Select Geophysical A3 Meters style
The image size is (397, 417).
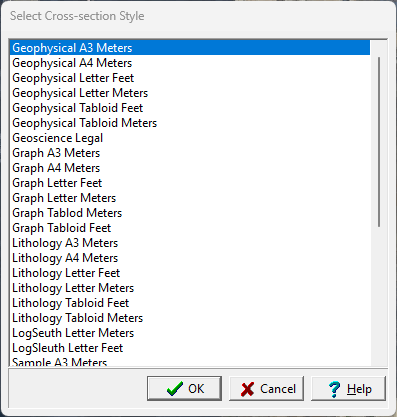pyautogui.click(x=190, y=48)
